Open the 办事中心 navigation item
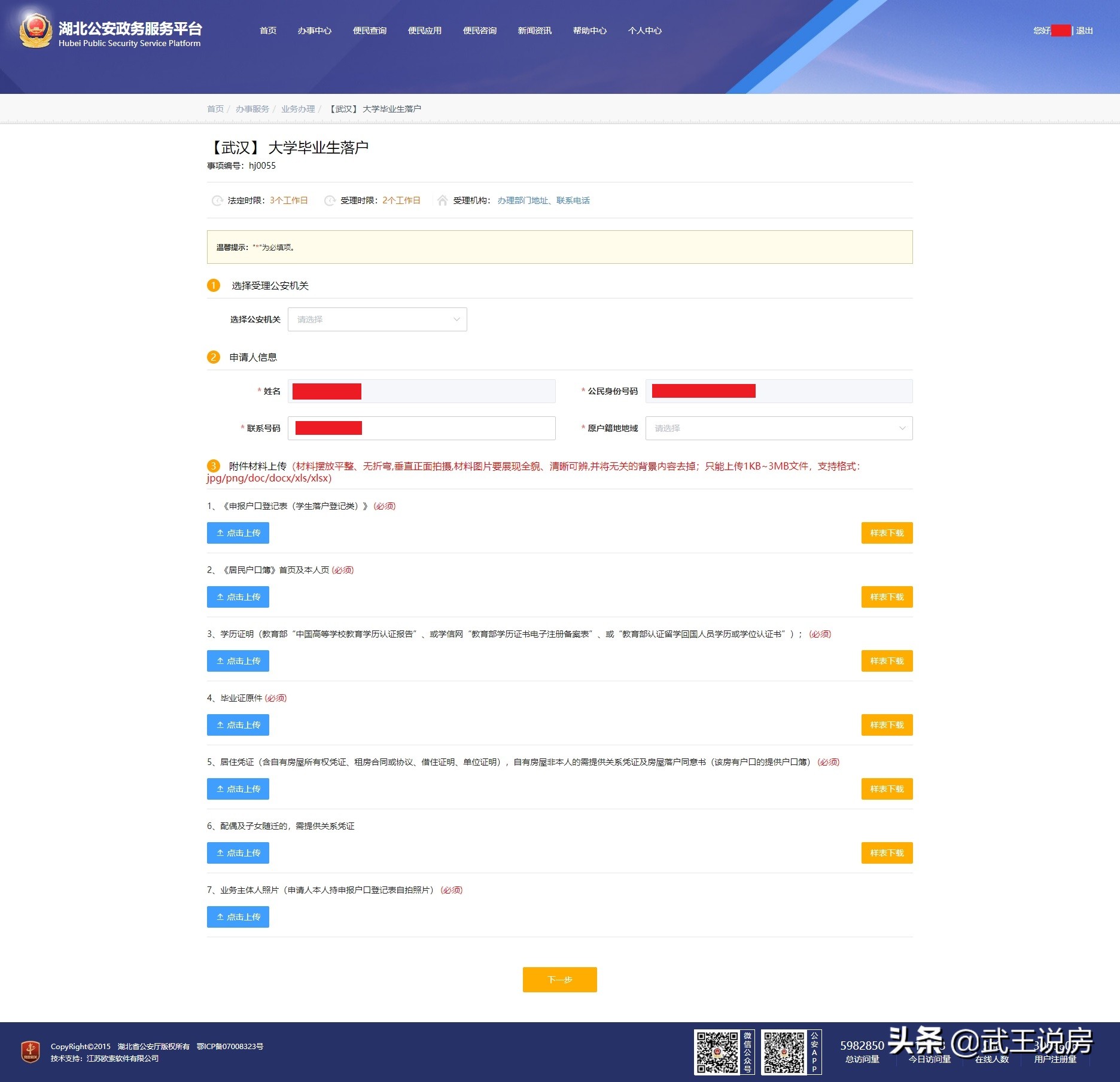Viewport: 1120px width, 1082px height. (315, 31)
